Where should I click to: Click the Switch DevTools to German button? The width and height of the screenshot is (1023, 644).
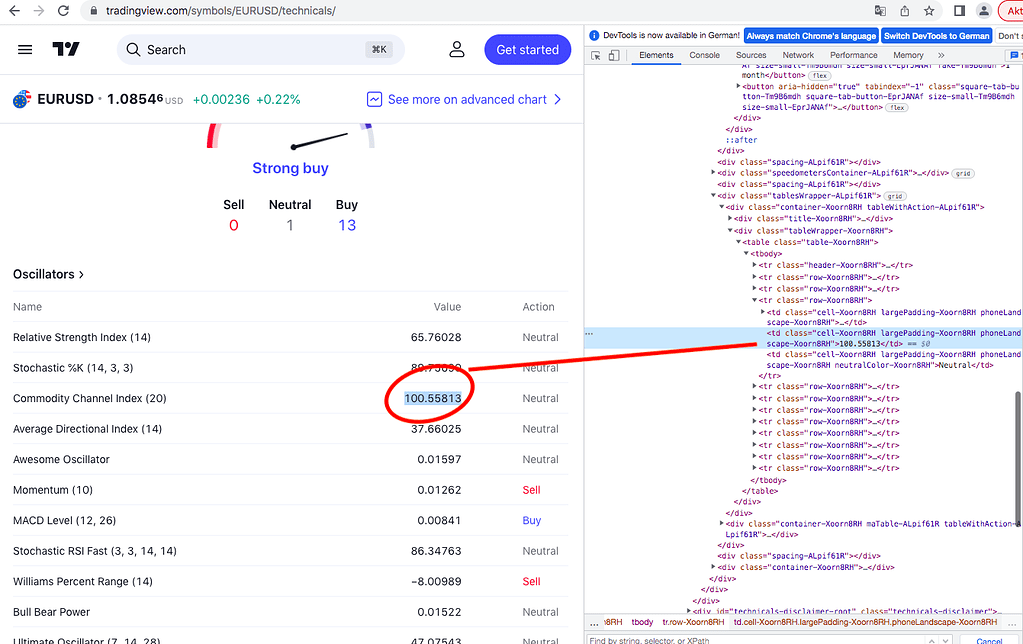pyautogui.click(x=936, y=35)
